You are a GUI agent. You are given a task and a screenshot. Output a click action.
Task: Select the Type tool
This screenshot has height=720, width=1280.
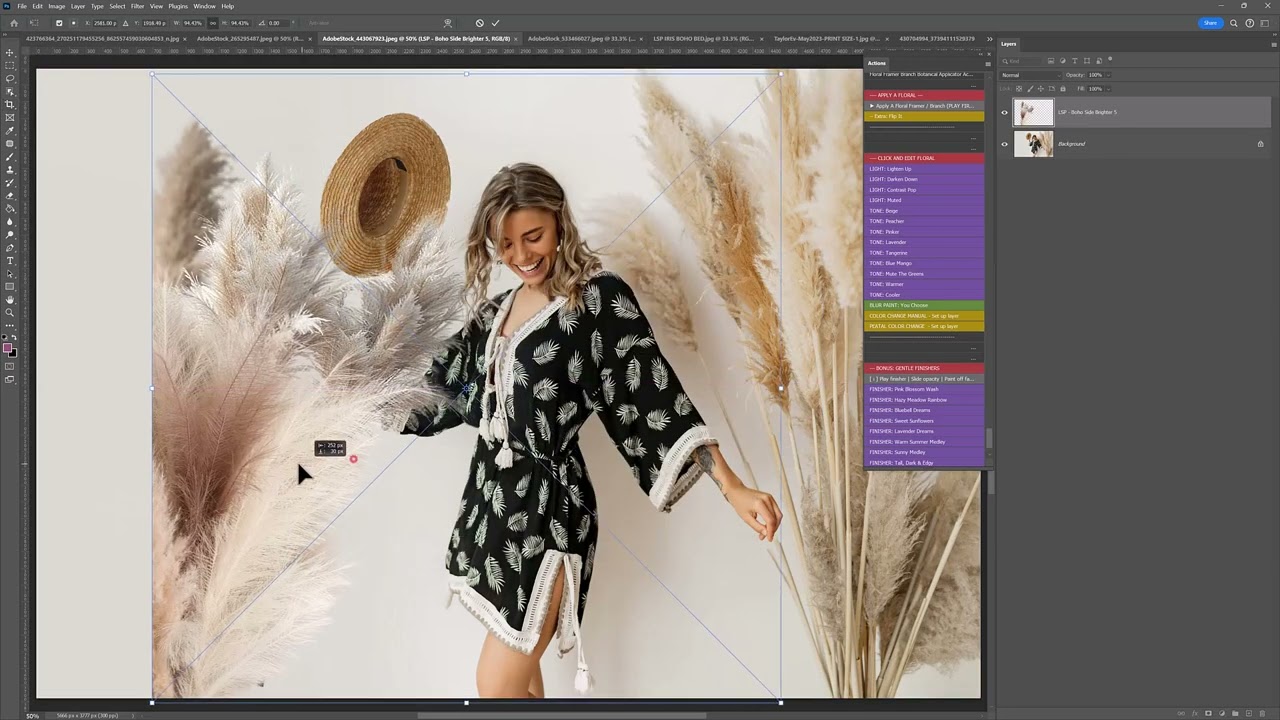[x=10, y=260]
